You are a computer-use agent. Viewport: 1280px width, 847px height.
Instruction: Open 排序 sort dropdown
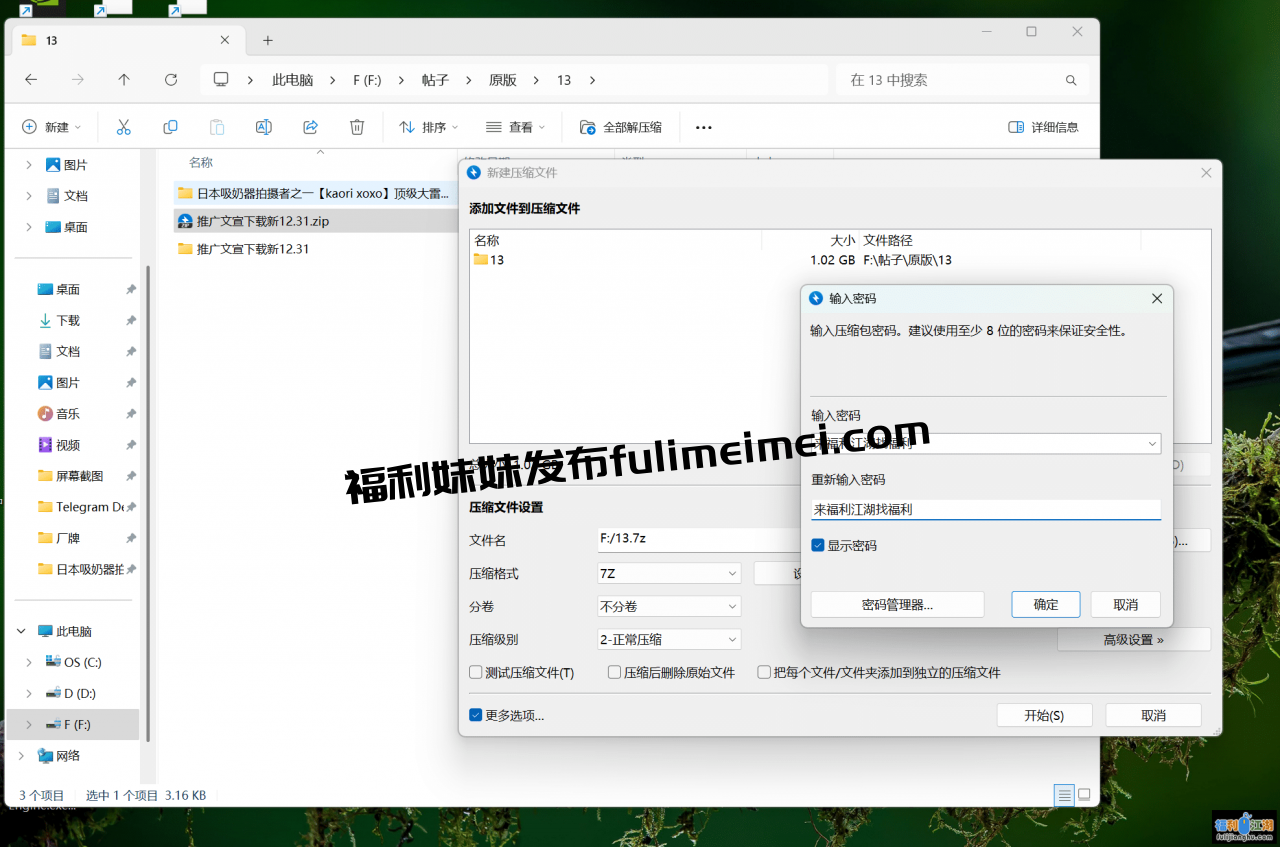429,127
